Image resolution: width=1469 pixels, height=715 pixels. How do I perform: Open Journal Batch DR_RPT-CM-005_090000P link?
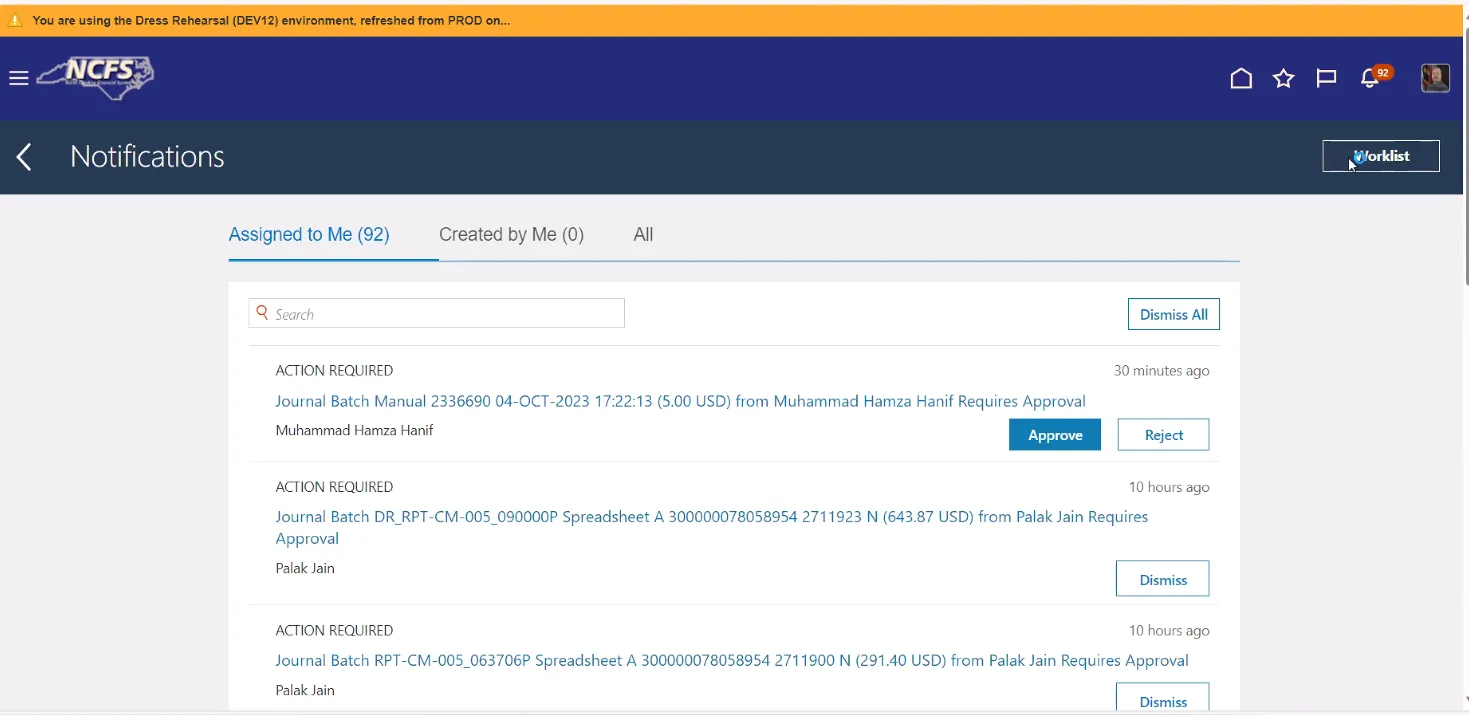click(x=711, y=528)
